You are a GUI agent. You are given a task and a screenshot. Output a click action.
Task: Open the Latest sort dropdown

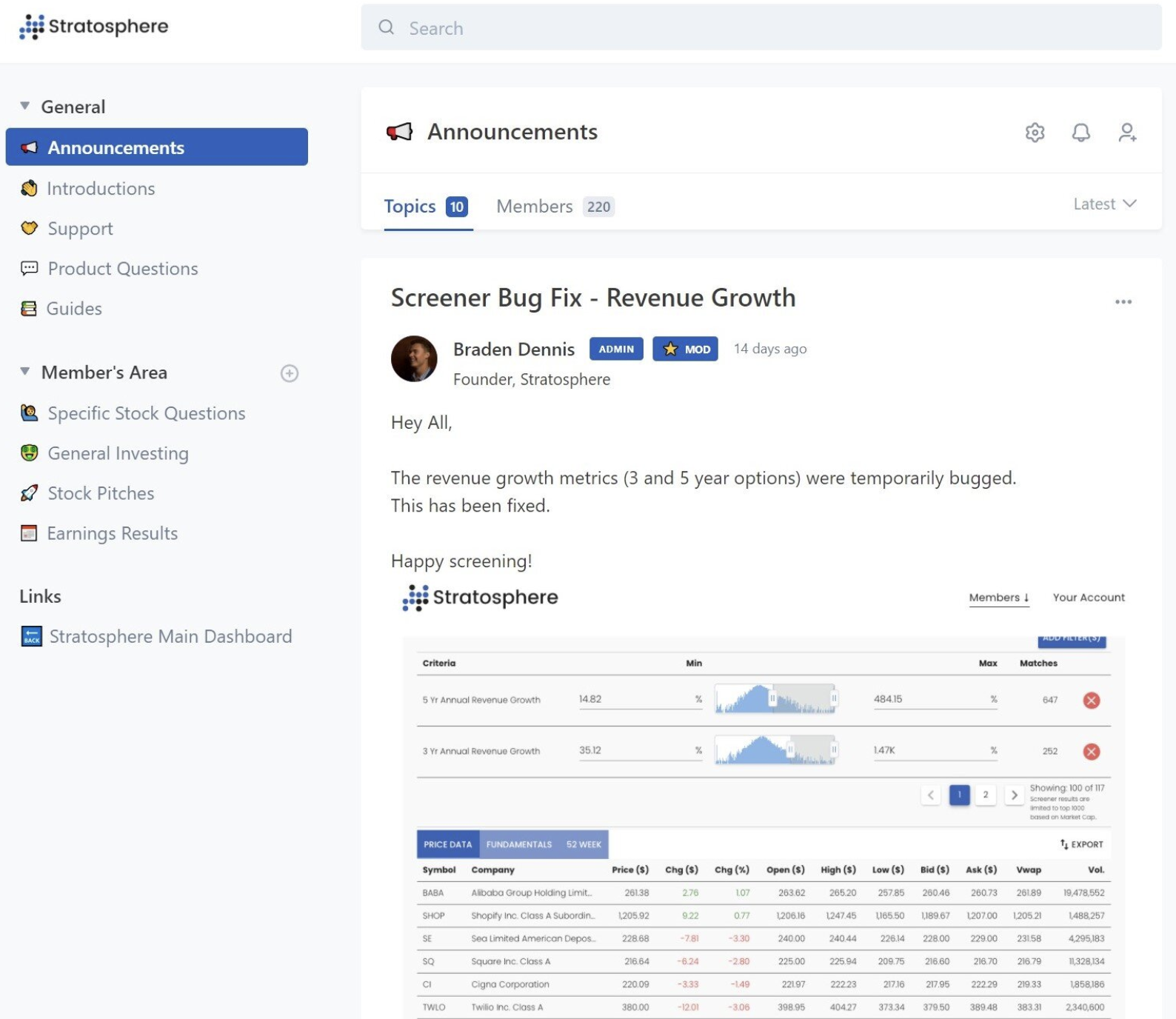tap(1105, 204)
